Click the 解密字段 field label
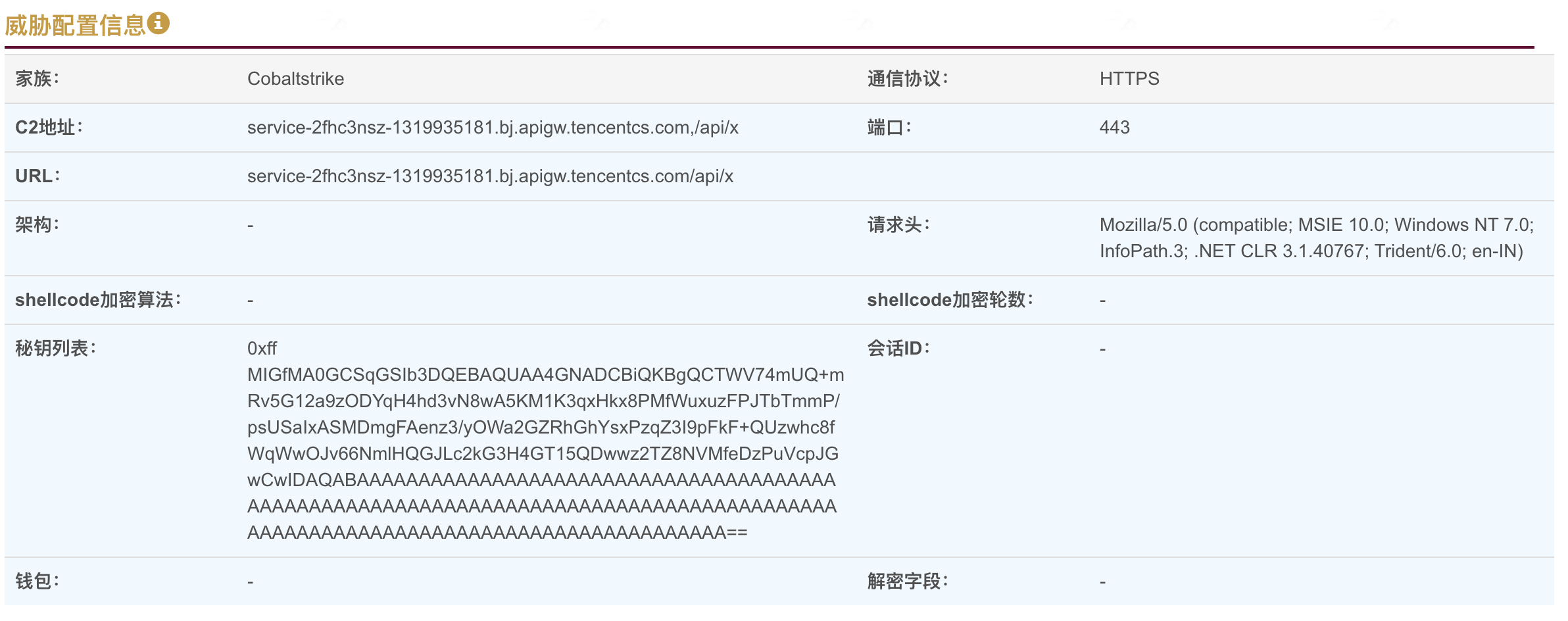The image size is (1568, 621). 908,582
